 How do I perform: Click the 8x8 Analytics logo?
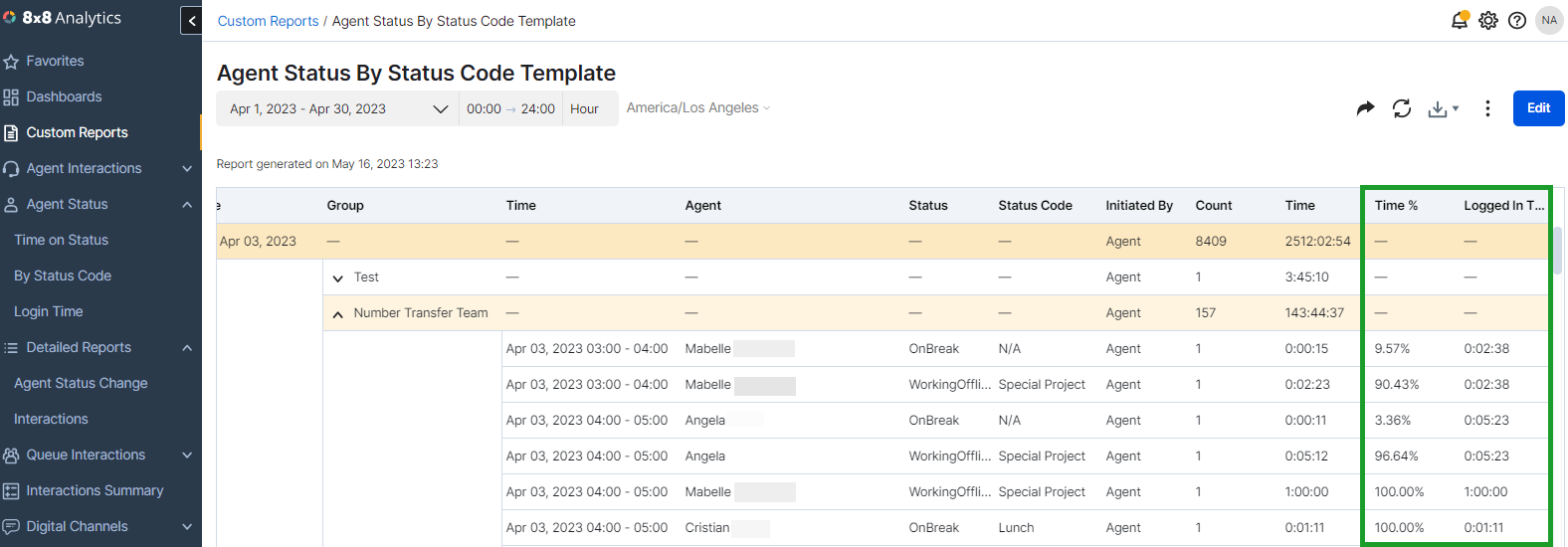pos(63,18)
